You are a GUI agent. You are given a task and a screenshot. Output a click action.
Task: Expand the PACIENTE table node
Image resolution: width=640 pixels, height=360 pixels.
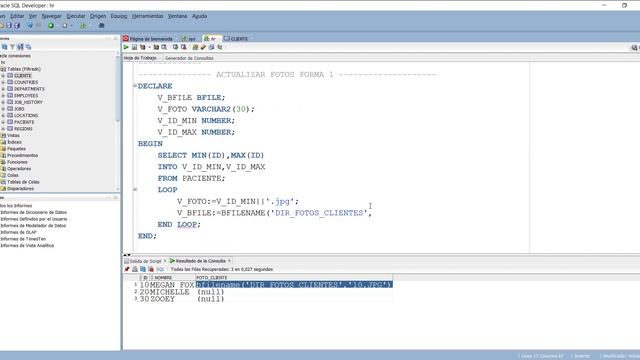3,122
